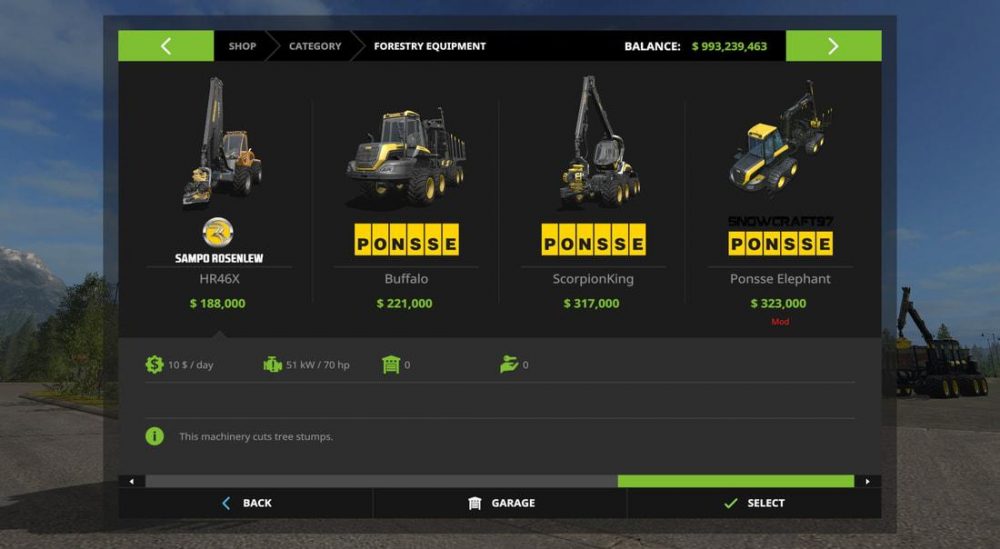Select the Ponsse Elephant mod thumbnail

pyautogui.click(x=781, y=136)
